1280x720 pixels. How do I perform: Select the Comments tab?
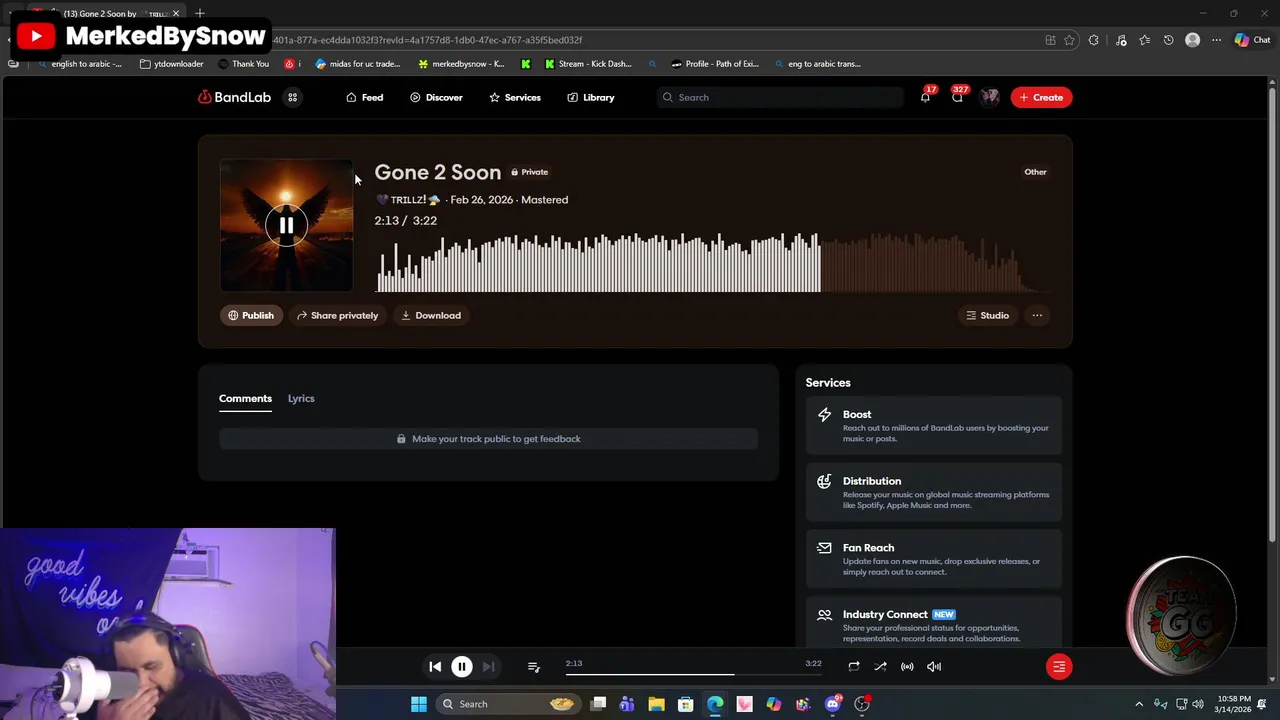coord(245,398)
